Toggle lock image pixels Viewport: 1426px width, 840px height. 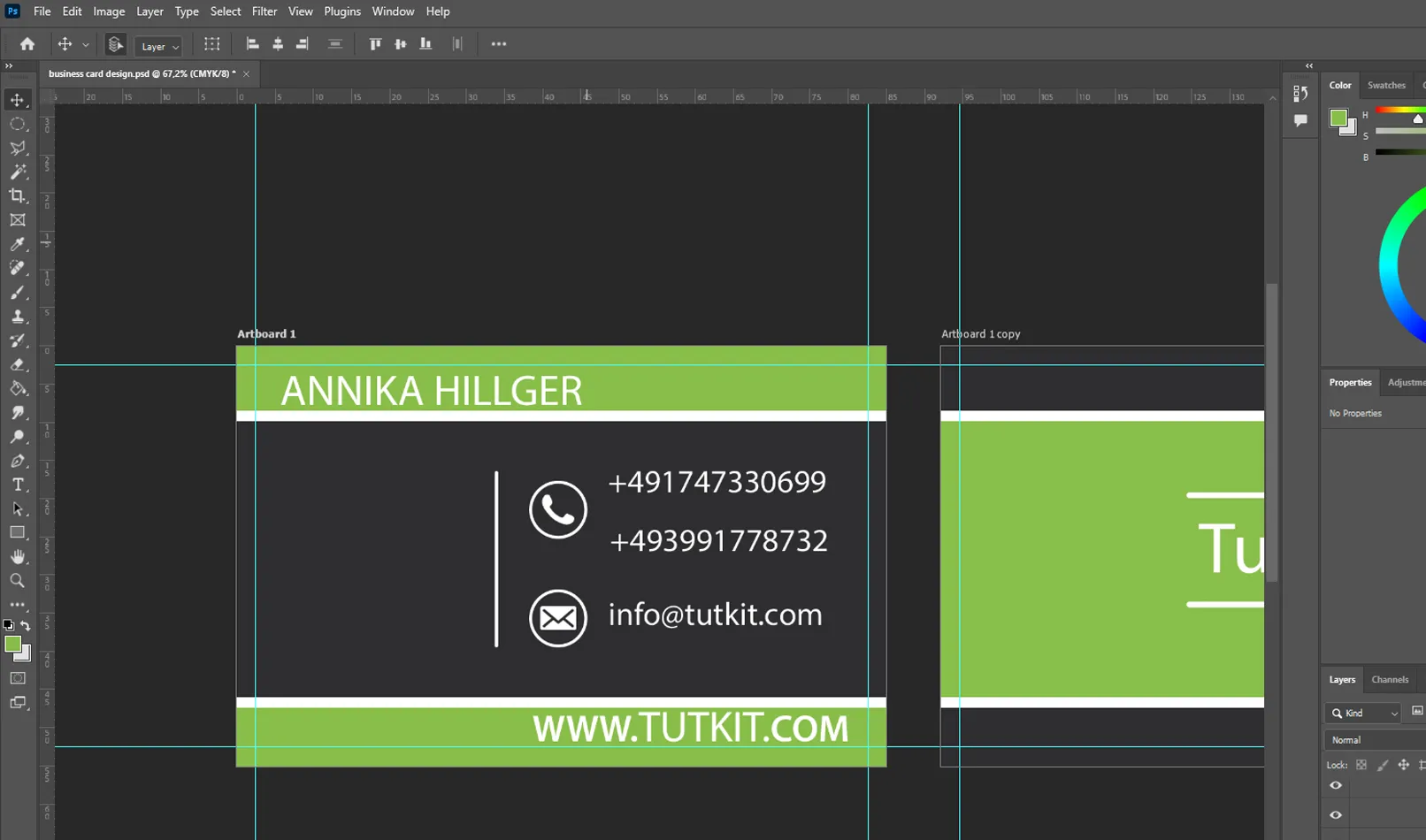click(x=1383, y=765)
